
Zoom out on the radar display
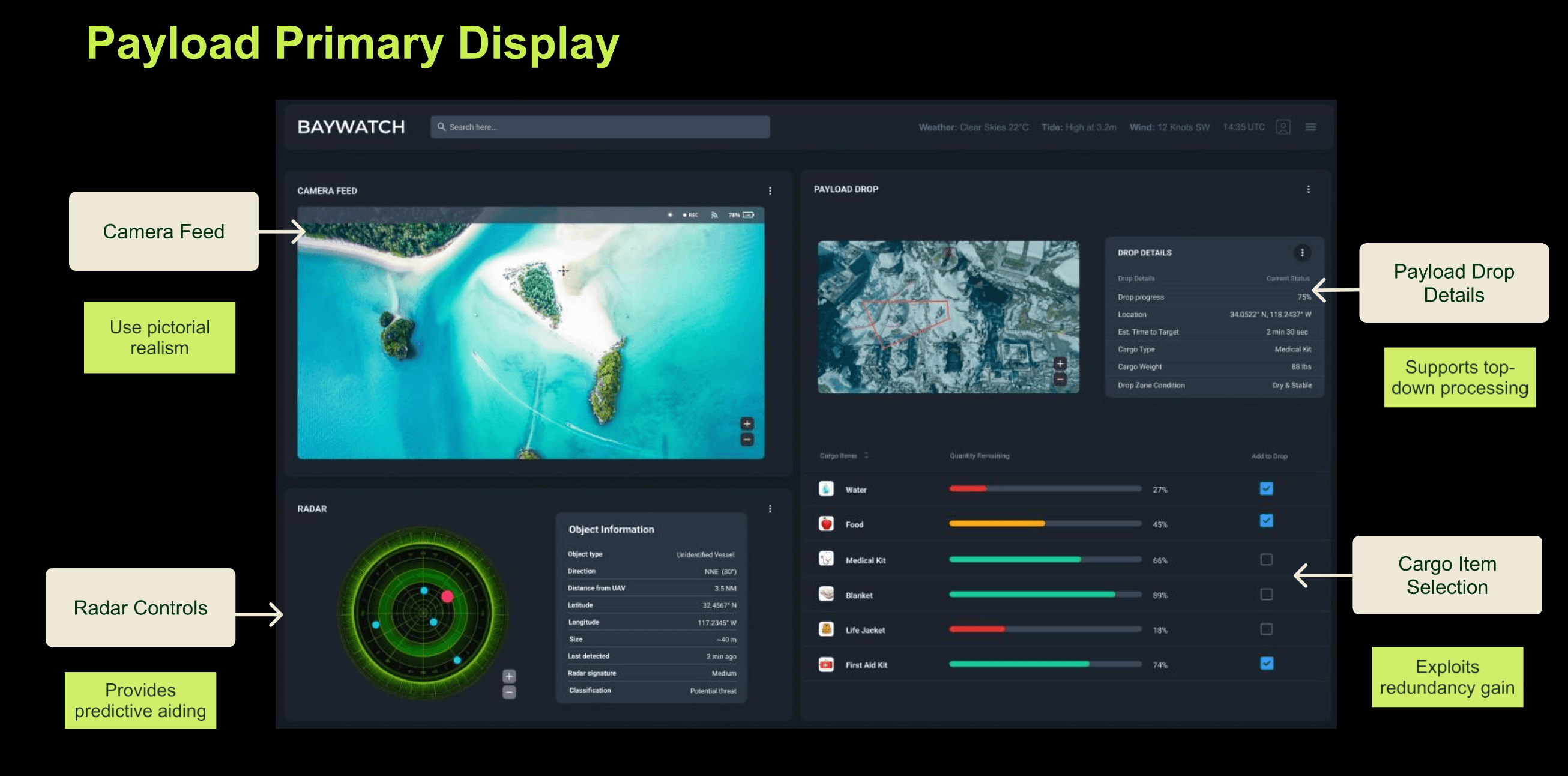pyautogui.click(x=509, y=693)
